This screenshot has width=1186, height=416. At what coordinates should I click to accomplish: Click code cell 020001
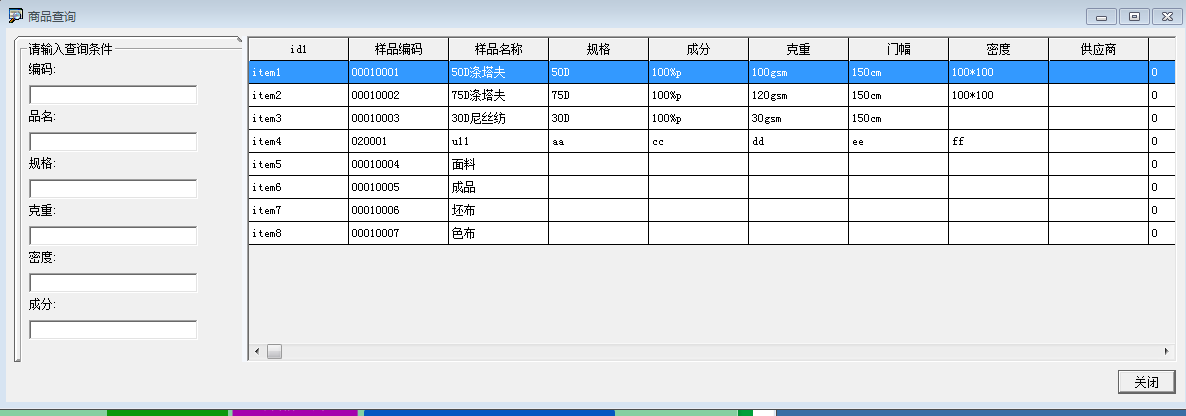pyautogui.click(x=399, y=141)
